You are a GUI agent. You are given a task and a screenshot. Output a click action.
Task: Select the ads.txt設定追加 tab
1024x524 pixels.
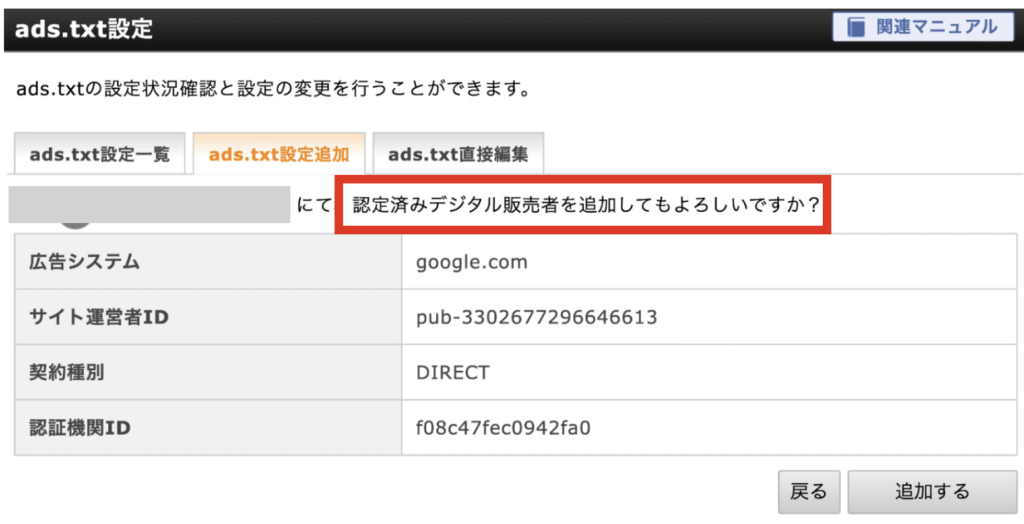point(279,155)
